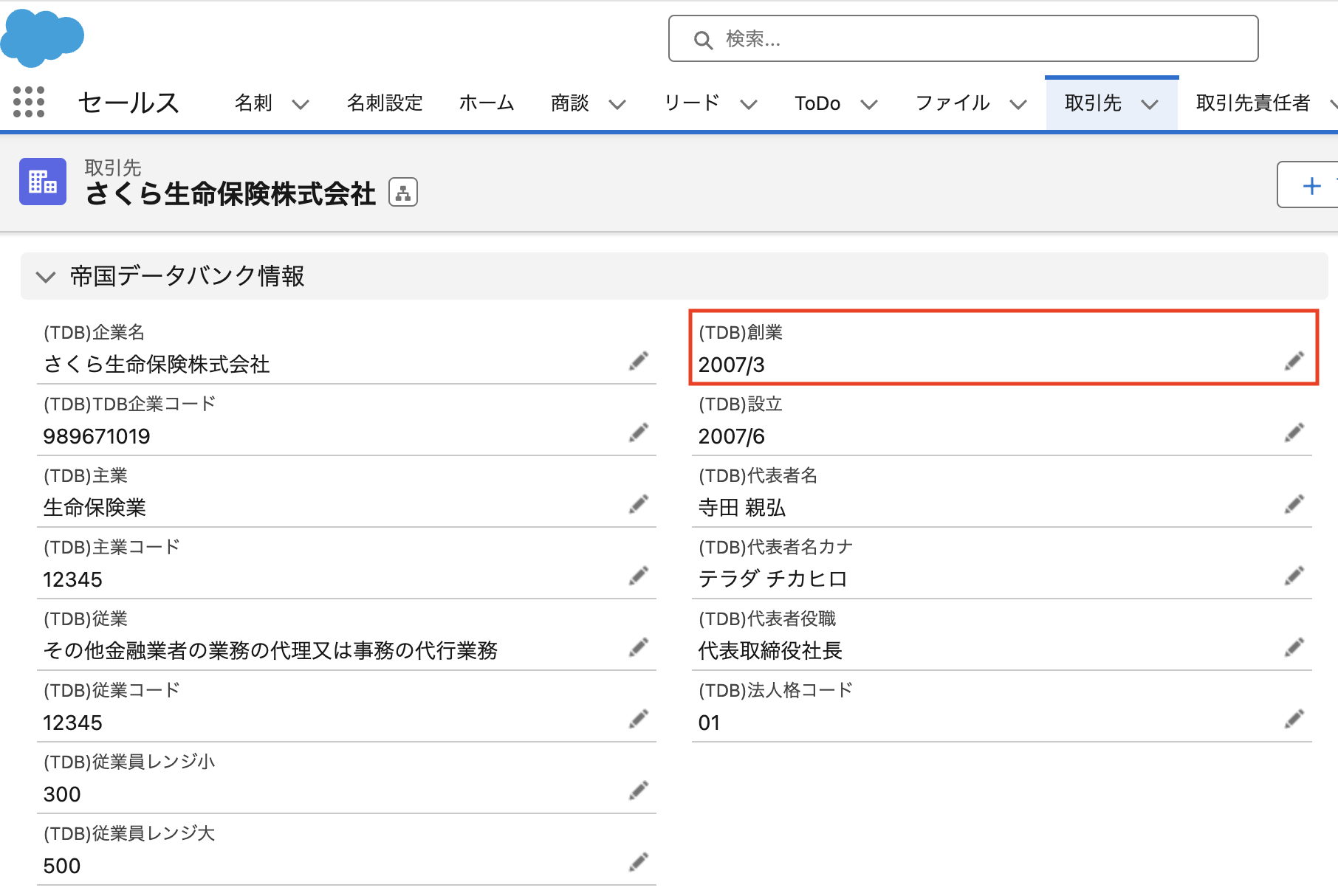Open the 商談 tab dropdown arrow
Screen dimensions: 1338x896
(x=617, y=104)
